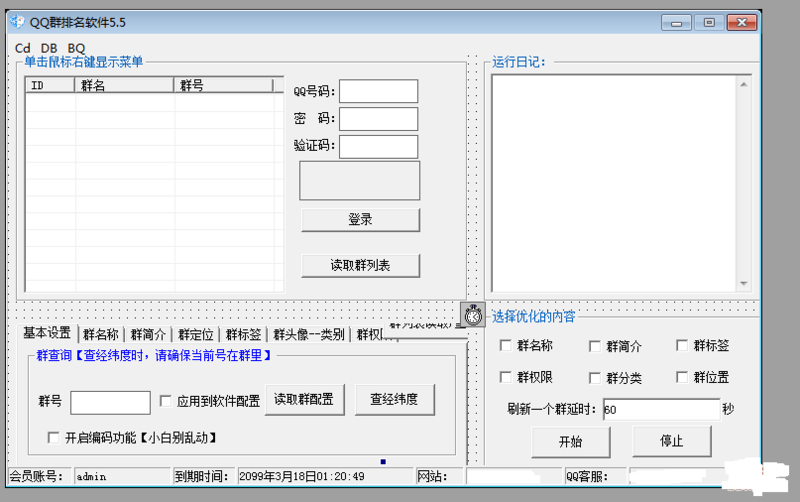800x502 pixels.
Task: Click the ID column header
Action: [50, 85]
